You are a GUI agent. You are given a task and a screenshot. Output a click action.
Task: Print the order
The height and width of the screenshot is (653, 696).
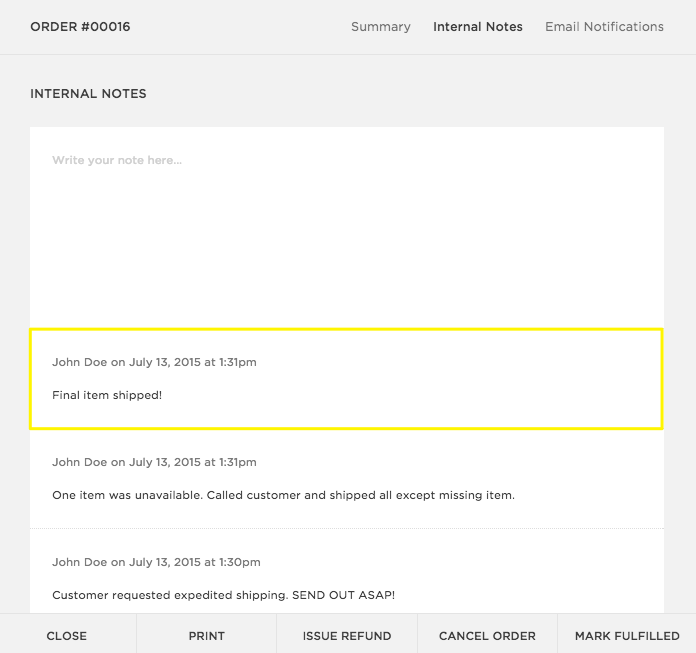[x=206, y=635]
